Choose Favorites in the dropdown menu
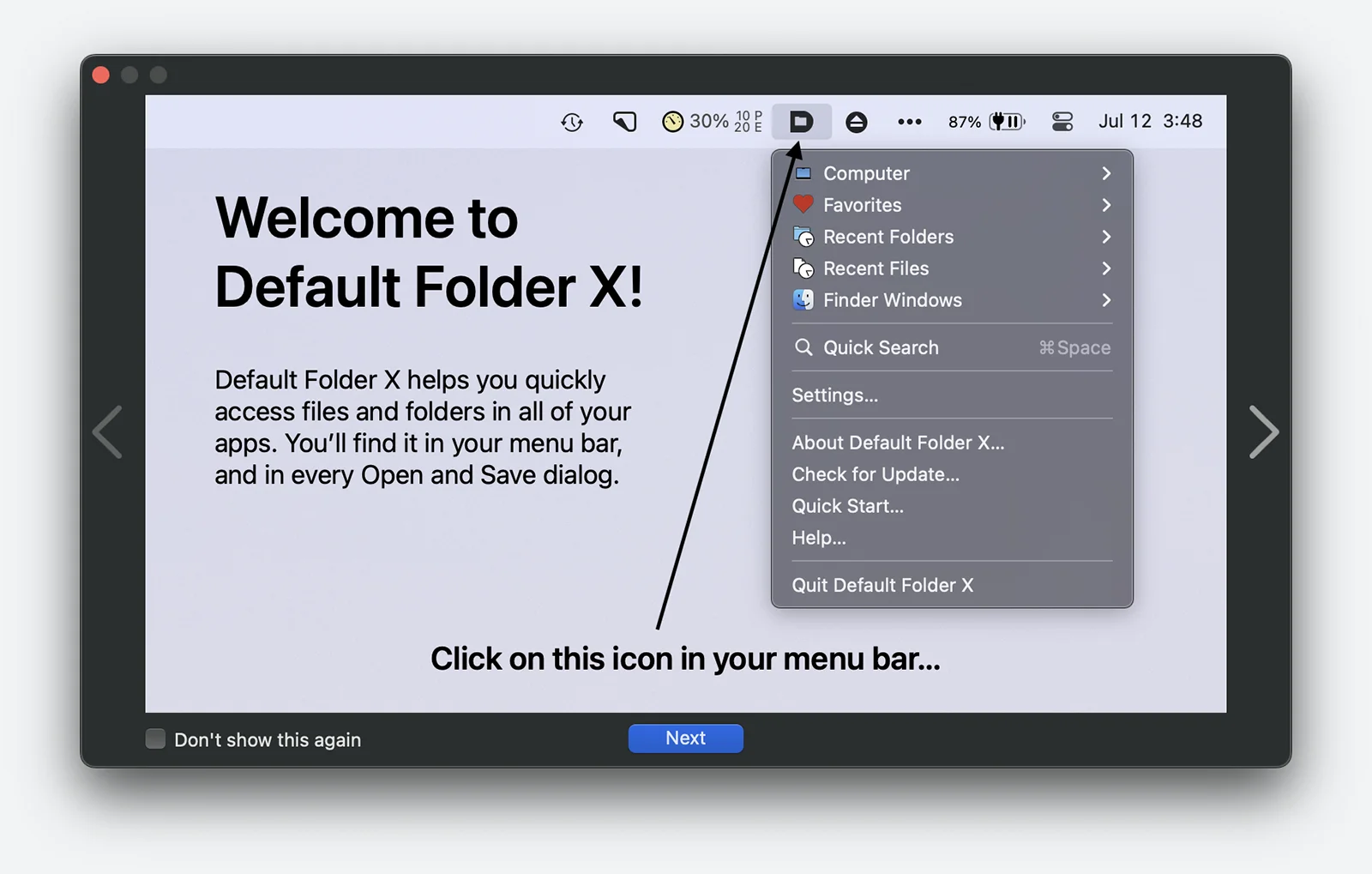The image size is (1372, 874). pos(952,205)
